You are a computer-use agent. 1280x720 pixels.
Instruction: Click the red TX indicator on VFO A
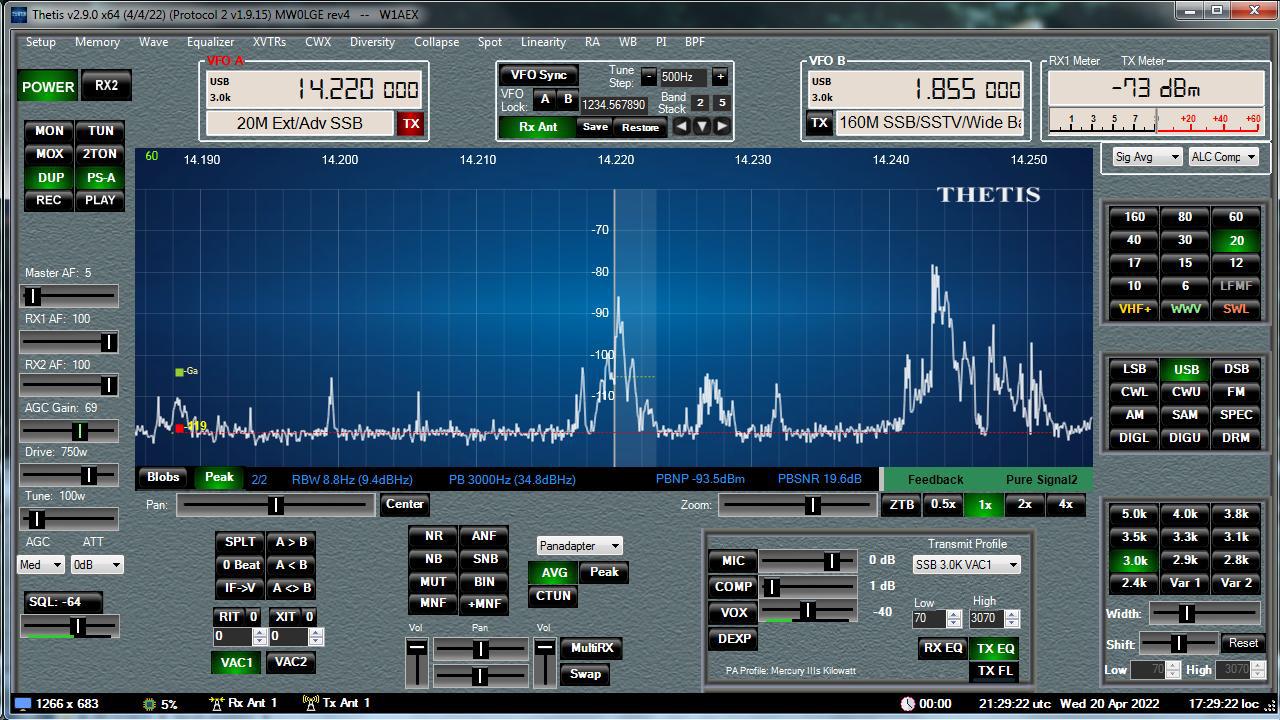click(x=411, y=123)
